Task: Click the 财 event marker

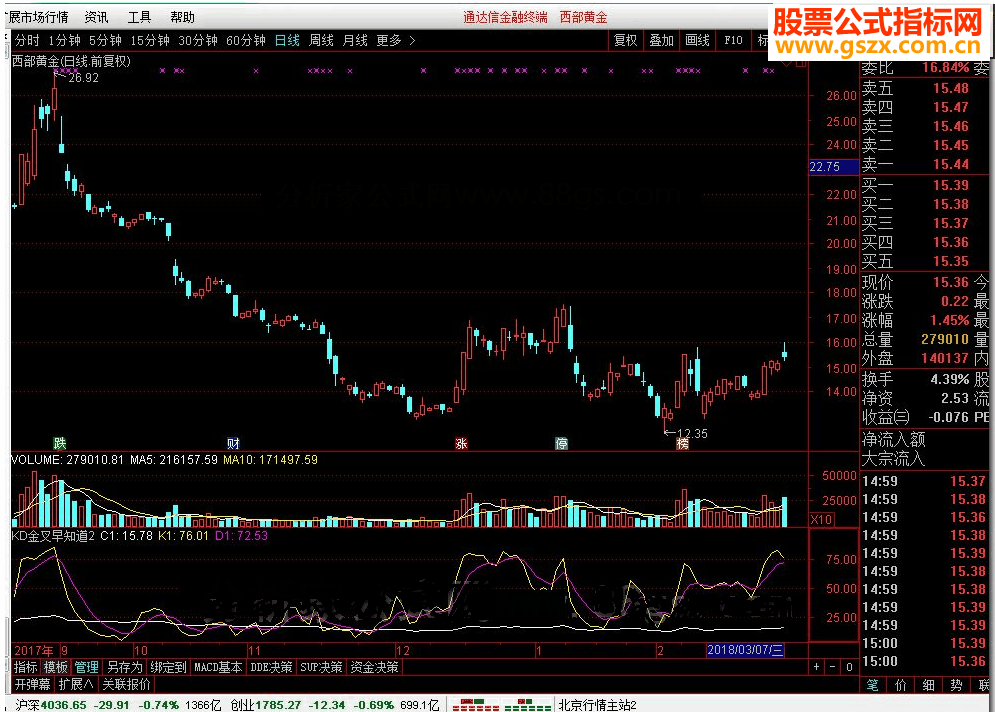Action: click(233, 444)
